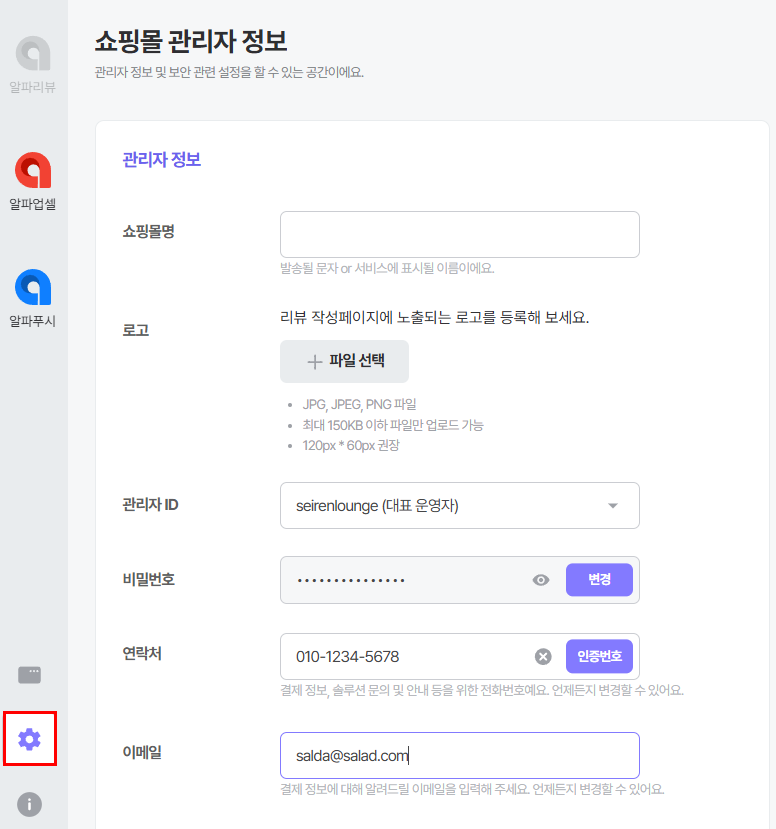Click the 이메일 field with salda@salad.com
Screen dimensions: 776x829
[459, 756]
